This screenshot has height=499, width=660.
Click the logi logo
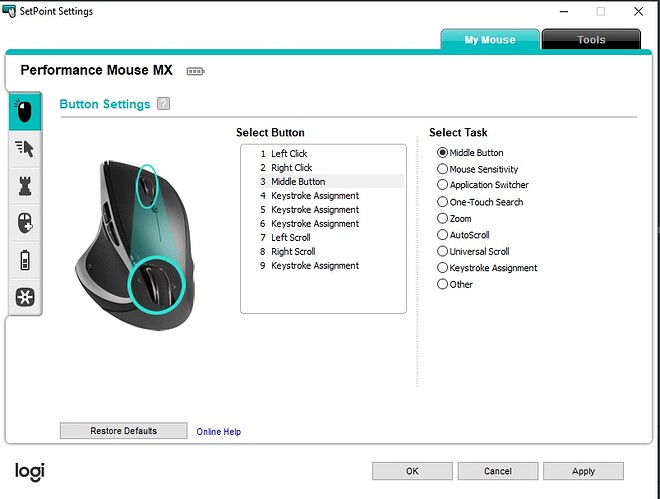(29, 471)
